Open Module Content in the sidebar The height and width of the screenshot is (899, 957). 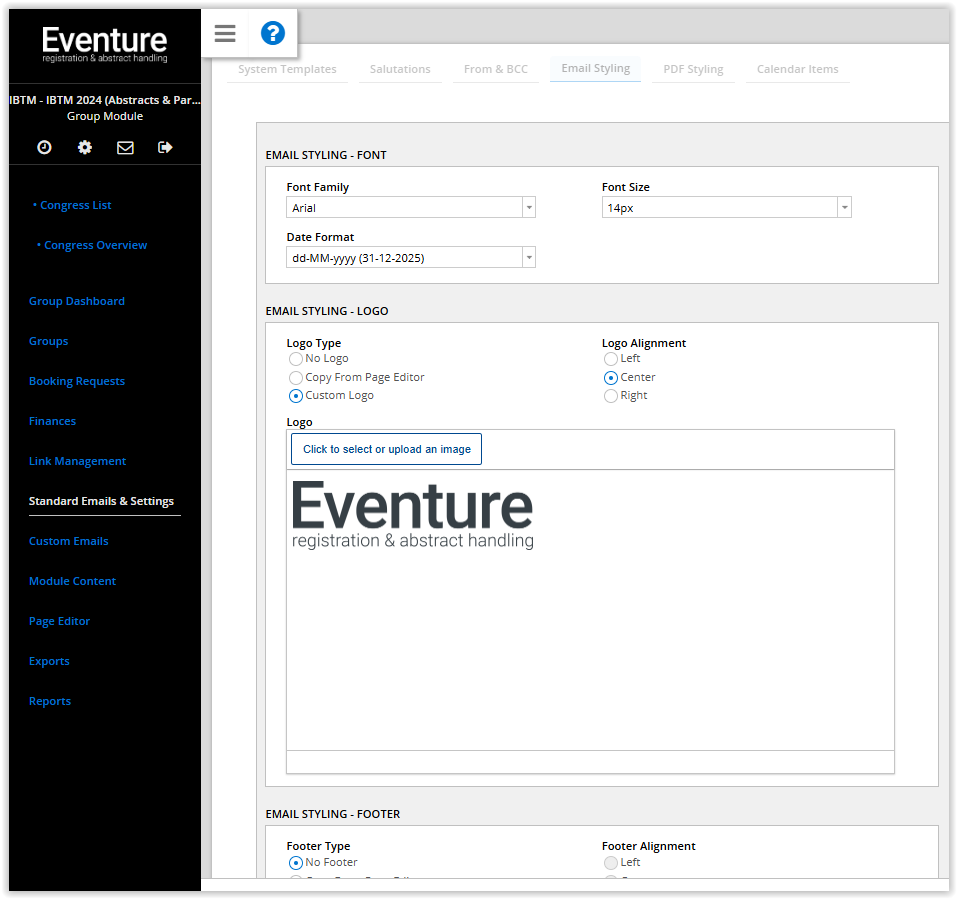[x=72, y=581]
